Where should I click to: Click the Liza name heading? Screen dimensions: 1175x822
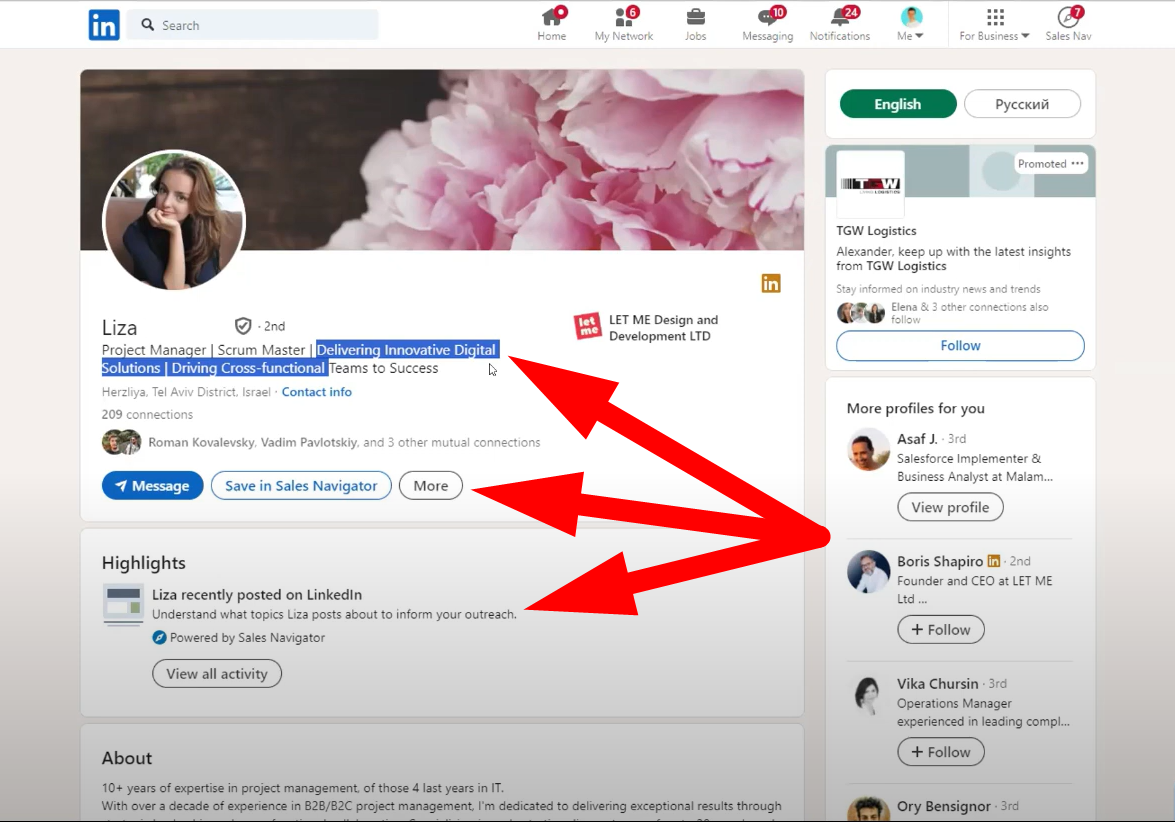(119, 327)
